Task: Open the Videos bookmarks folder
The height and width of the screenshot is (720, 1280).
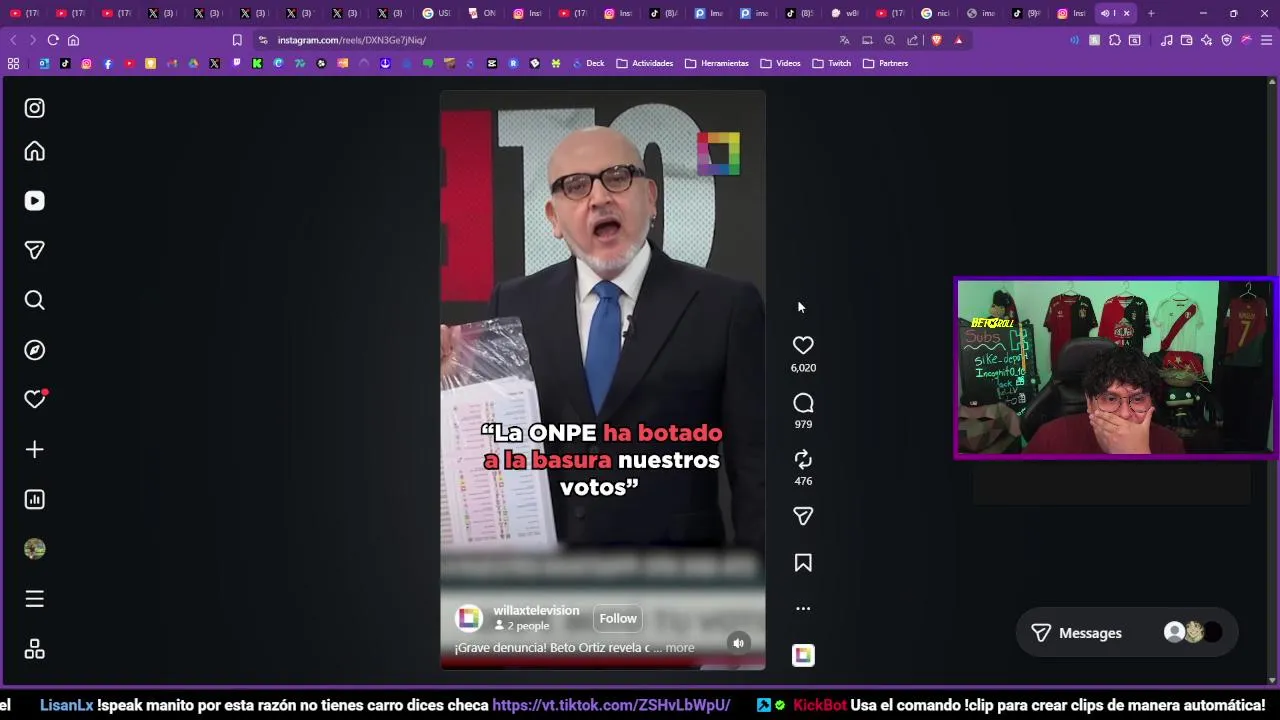Action: (781, 63)
